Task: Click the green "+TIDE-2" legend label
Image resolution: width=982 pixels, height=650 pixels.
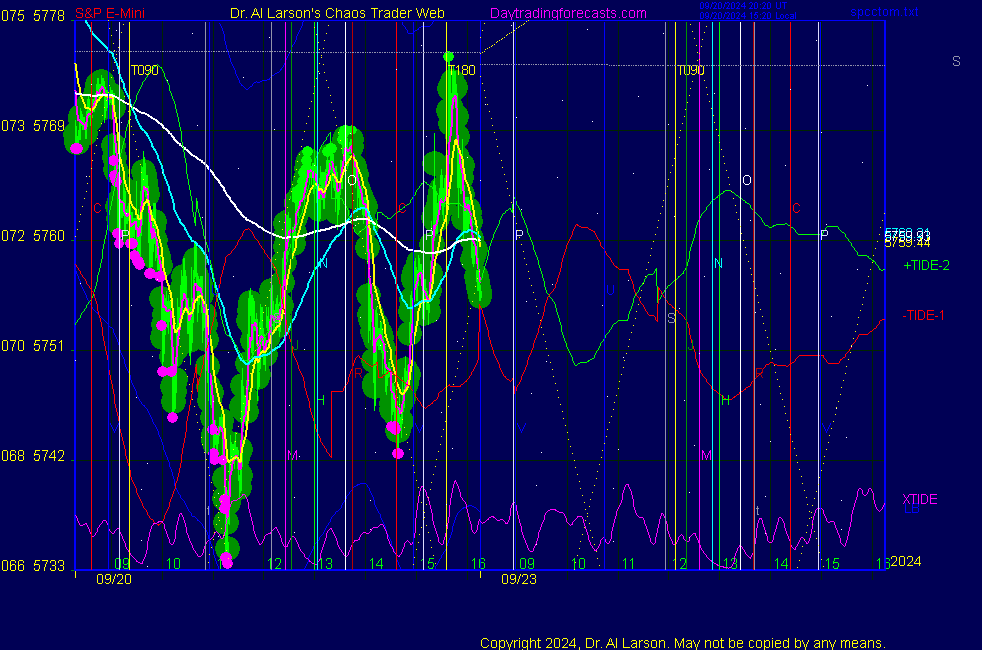Action: (926, 266)
